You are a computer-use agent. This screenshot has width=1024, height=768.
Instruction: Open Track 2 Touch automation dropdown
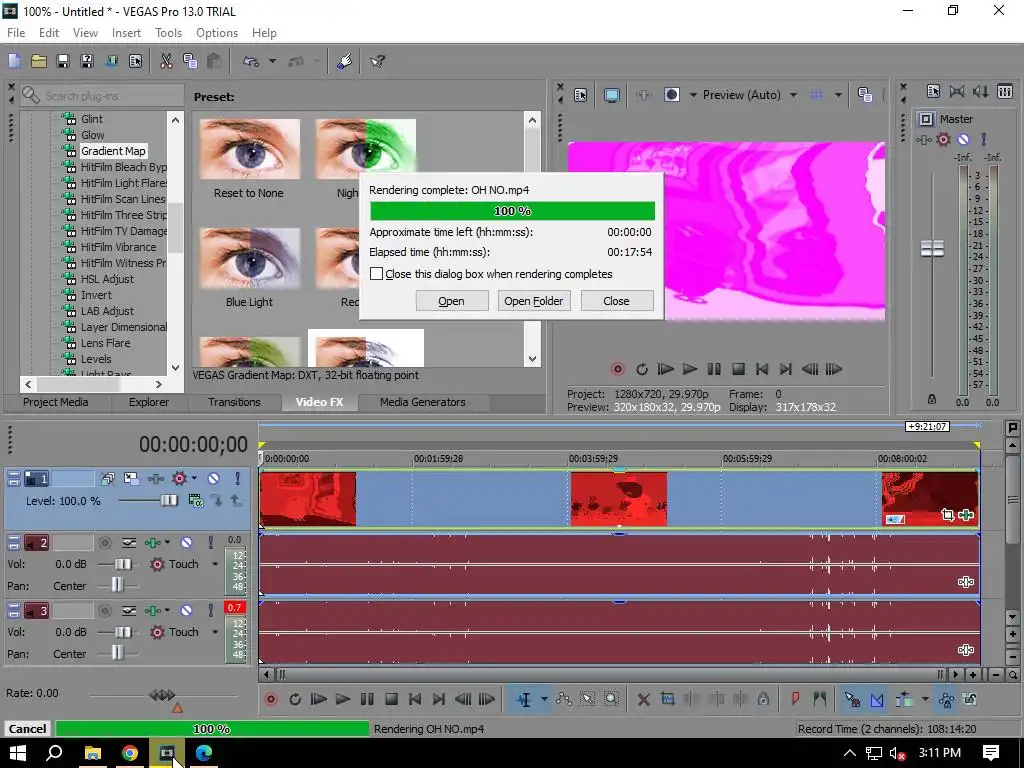pos(215,564)
